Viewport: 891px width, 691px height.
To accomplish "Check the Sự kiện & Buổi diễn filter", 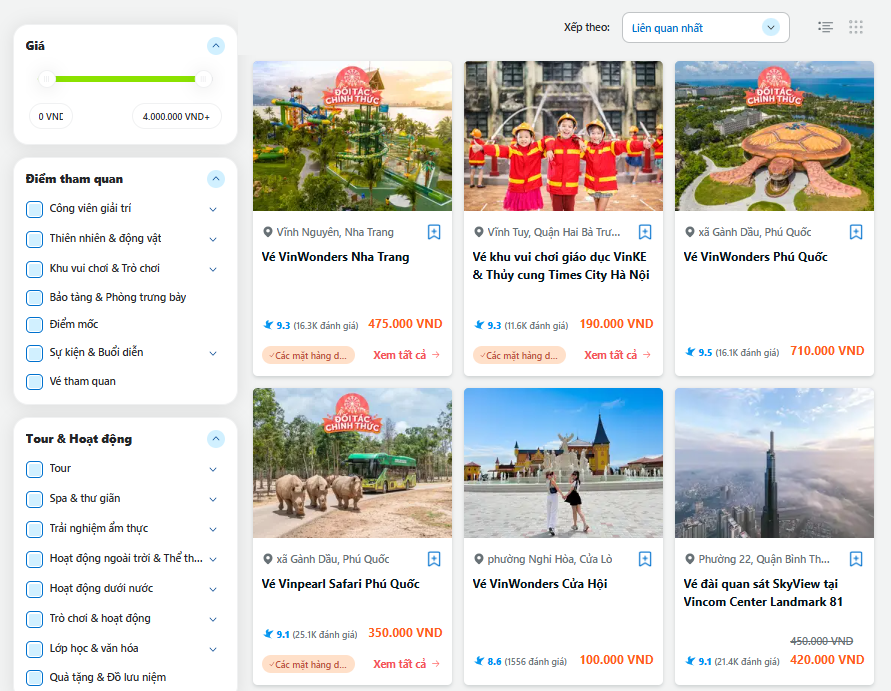I will point(34,353).
